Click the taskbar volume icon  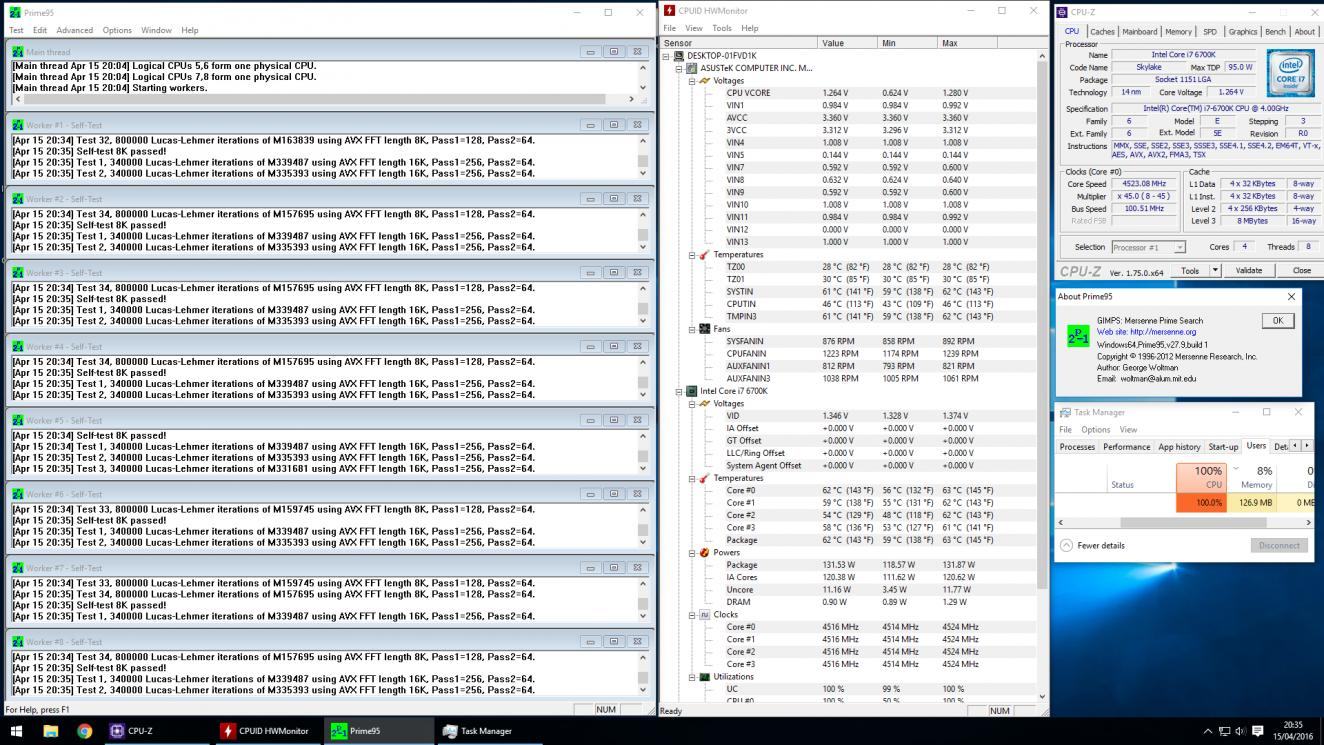tap(1241, 731)
